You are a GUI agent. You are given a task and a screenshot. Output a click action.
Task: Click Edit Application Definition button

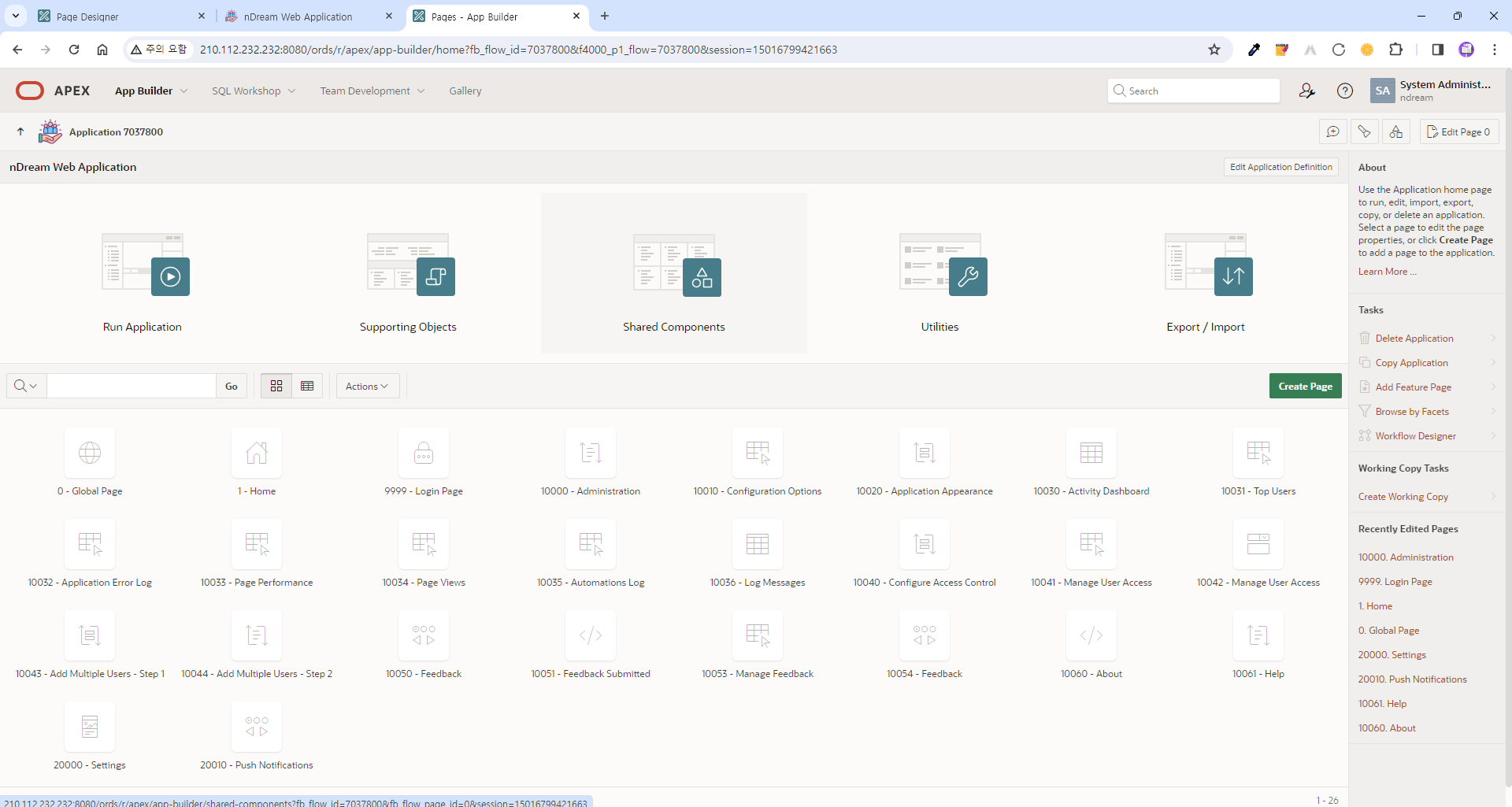click(x=1281, y=167)
